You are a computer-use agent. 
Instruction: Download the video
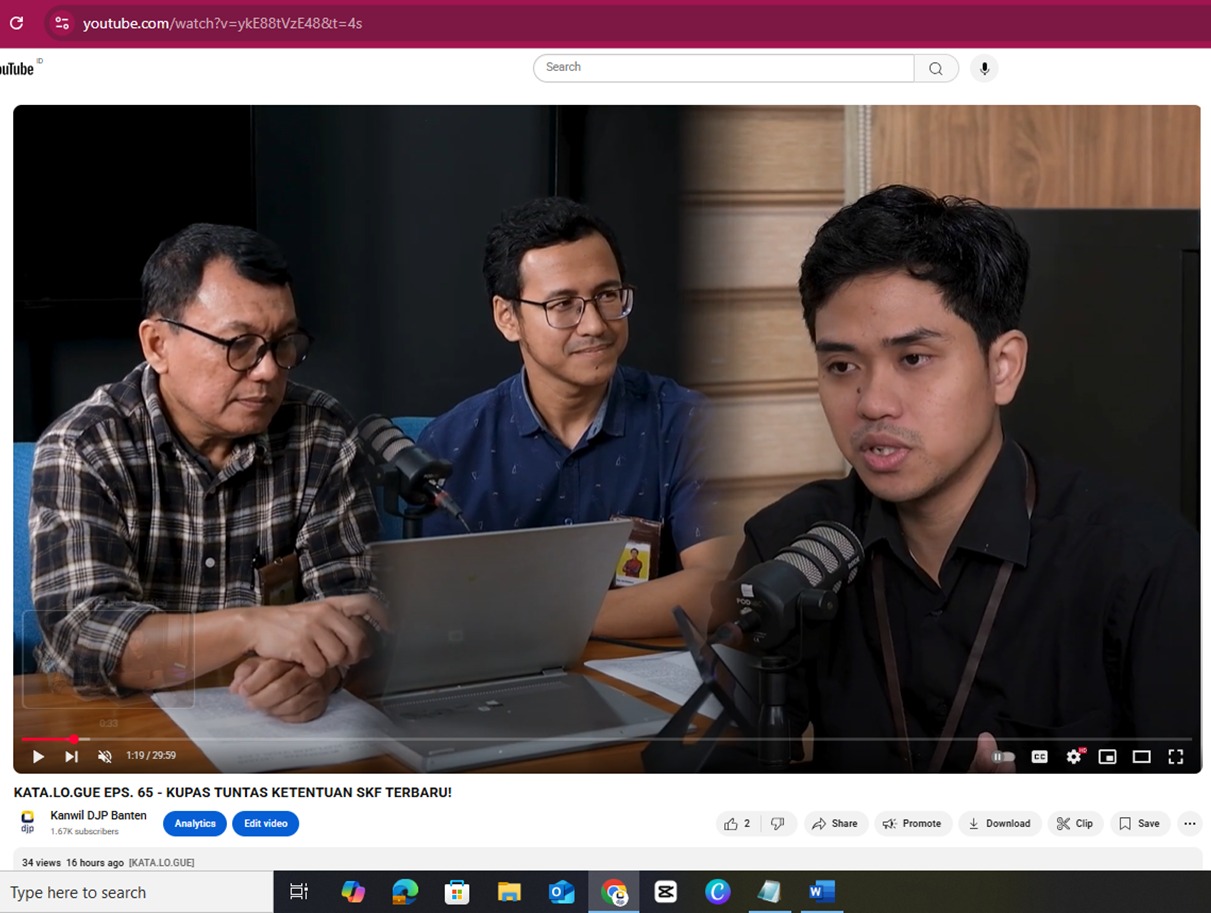(x=999, y=824)
